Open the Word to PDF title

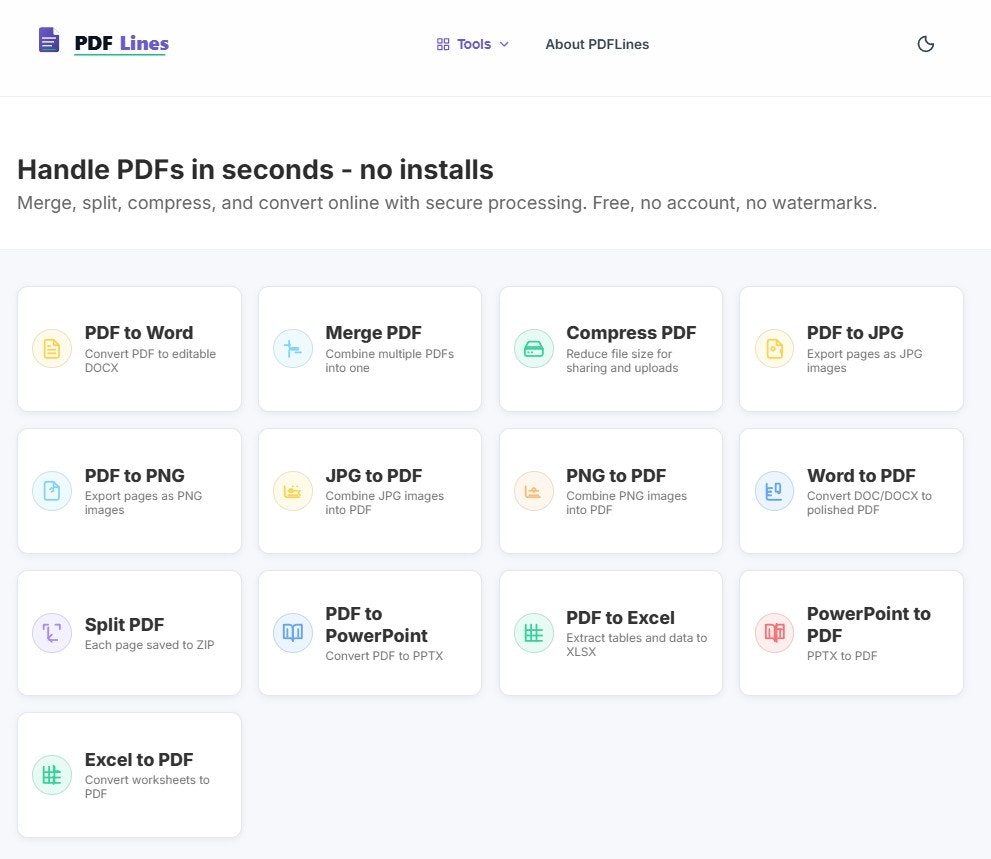pos(861,475)
